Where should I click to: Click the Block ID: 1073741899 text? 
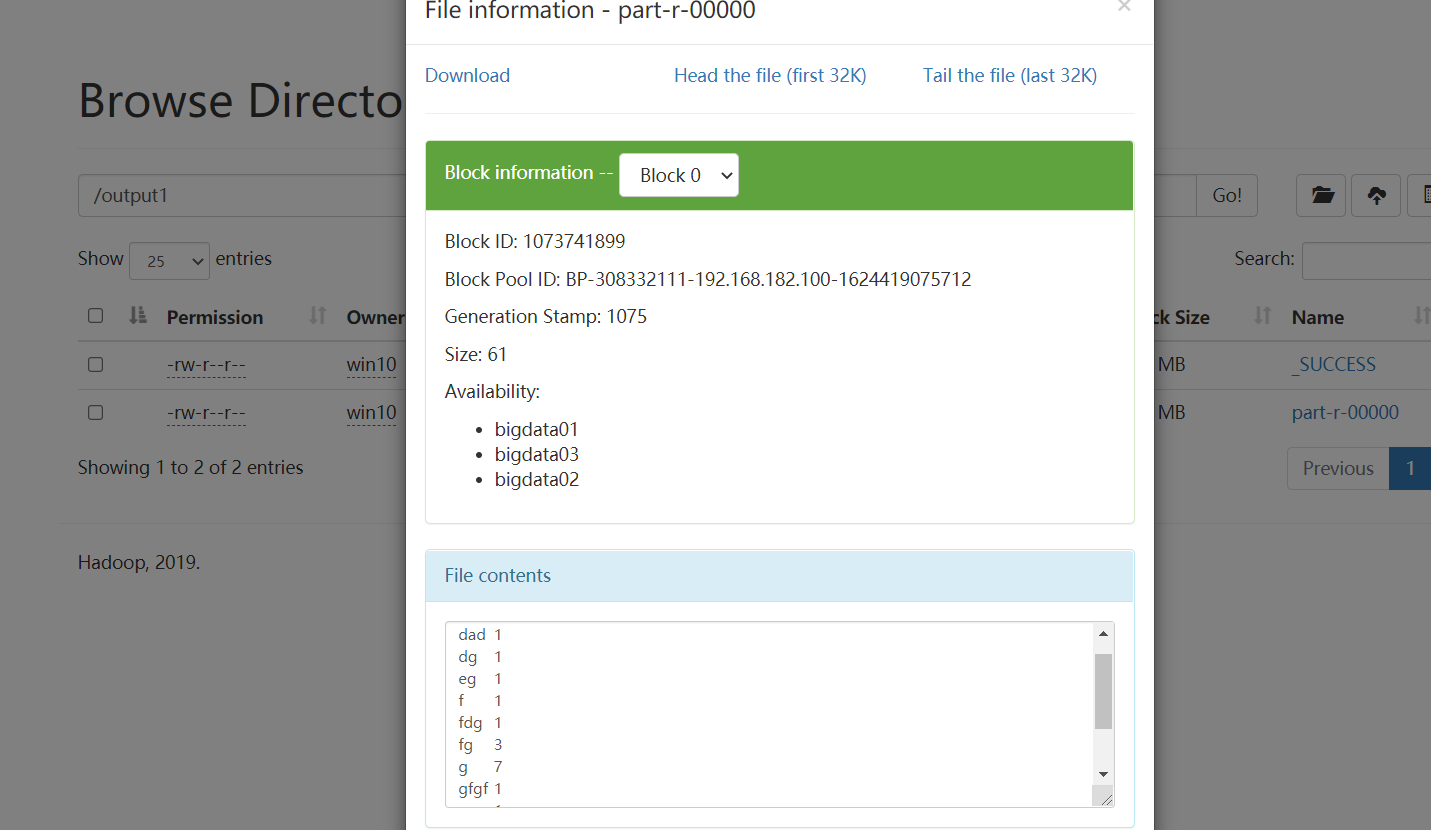coord(535,242)
